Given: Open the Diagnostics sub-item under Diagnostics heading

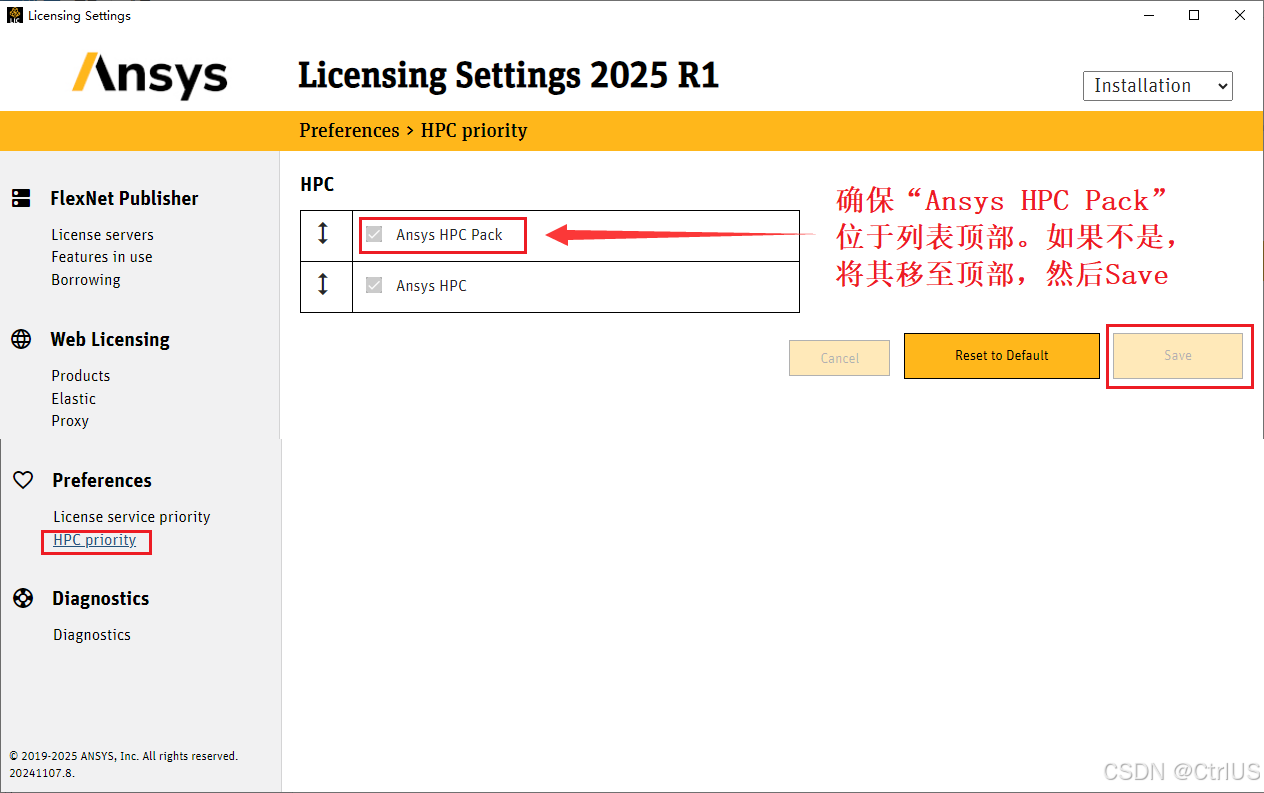Looking at the screenshot, I should (x=92, y=635).
